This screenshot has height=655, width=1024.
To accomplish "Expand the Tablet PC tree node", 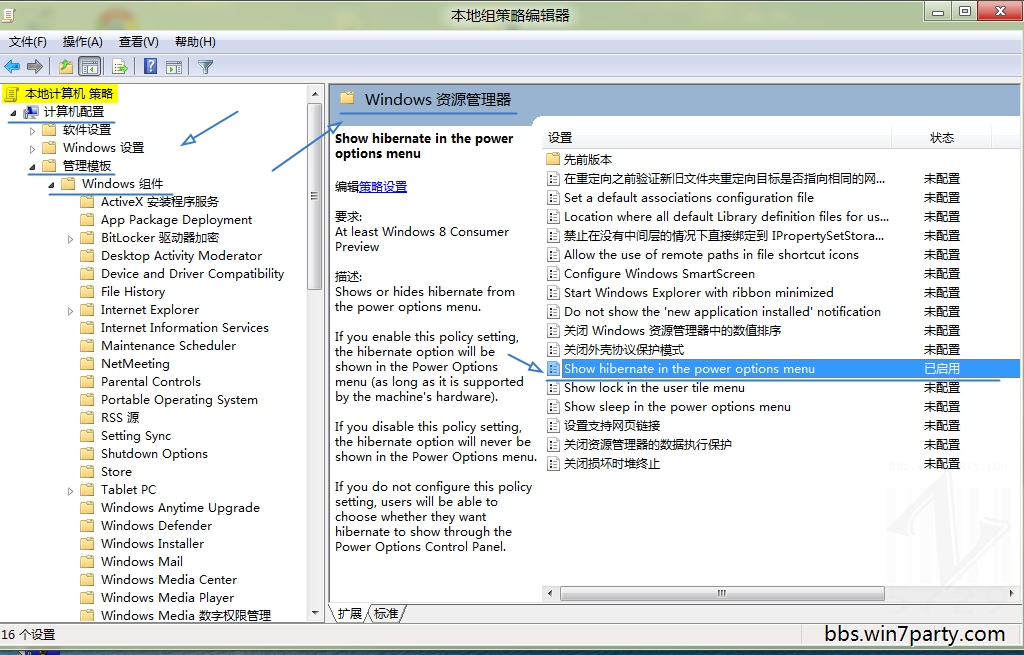I will click(71, 490).
